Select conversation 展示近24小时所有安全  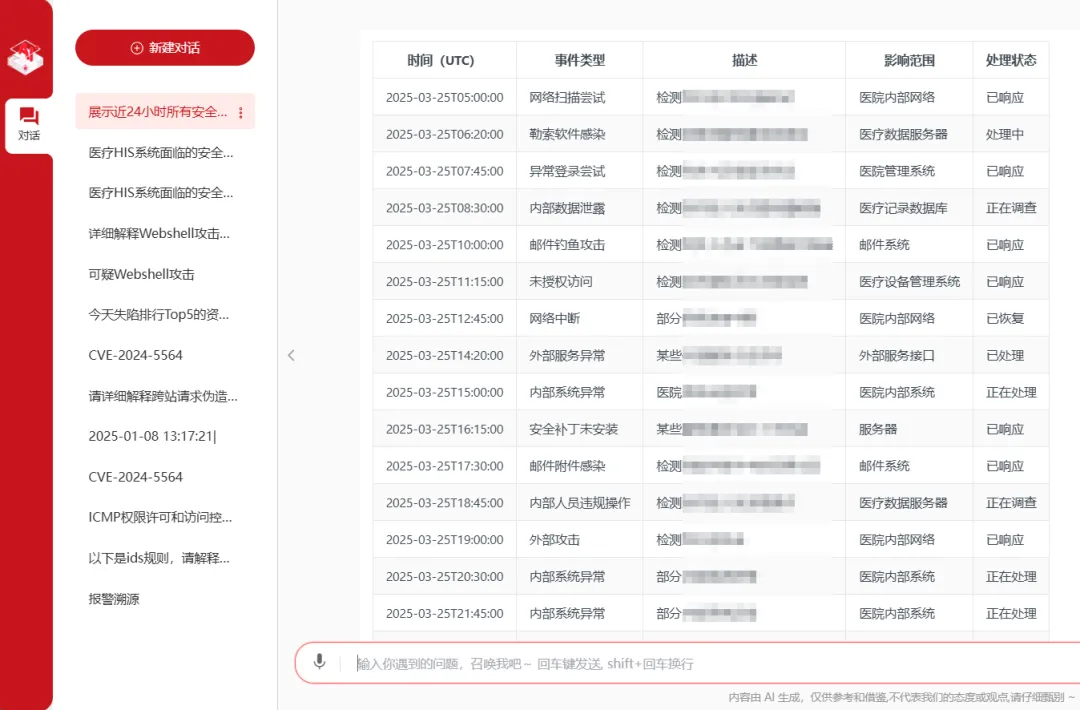[158, 112]
